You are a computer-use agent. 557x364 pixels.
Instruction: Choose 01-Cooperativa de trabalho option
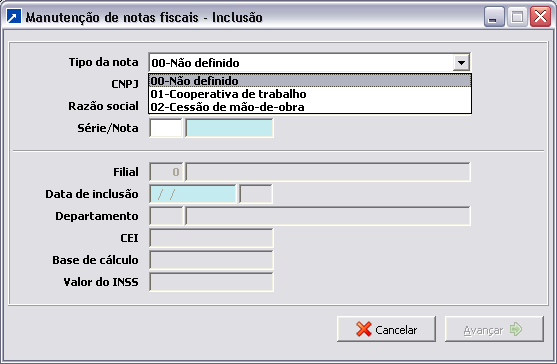(310, 94)
